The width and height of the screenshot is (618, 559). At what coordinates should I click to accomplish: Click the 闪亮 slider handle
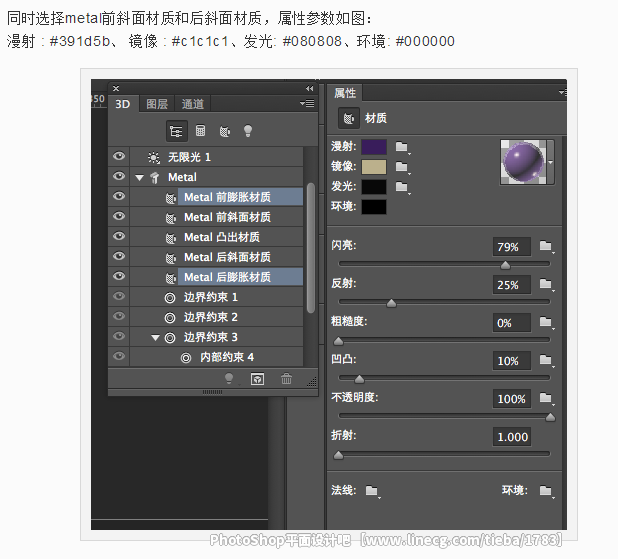coord(505,265)
